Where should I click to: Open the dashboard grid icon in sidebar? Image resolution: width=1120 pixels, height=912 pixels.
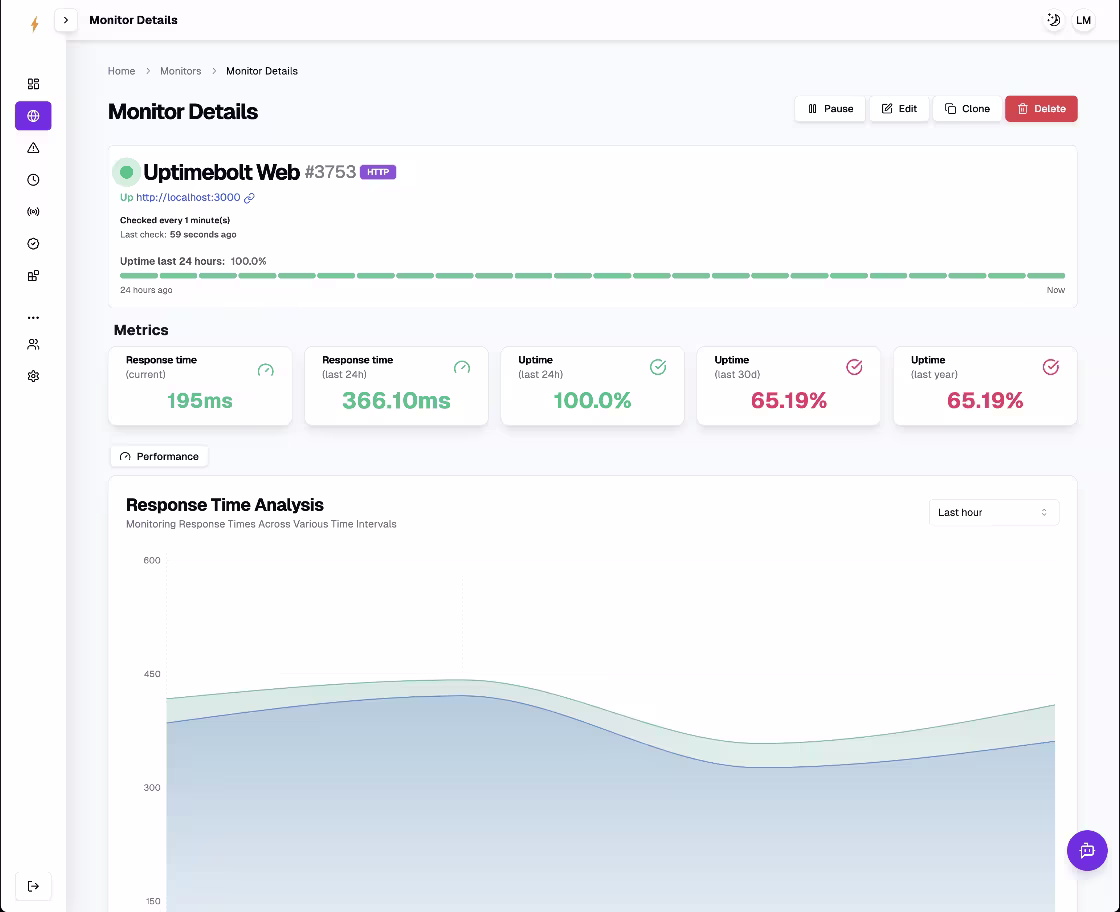(x=33, y=84)
